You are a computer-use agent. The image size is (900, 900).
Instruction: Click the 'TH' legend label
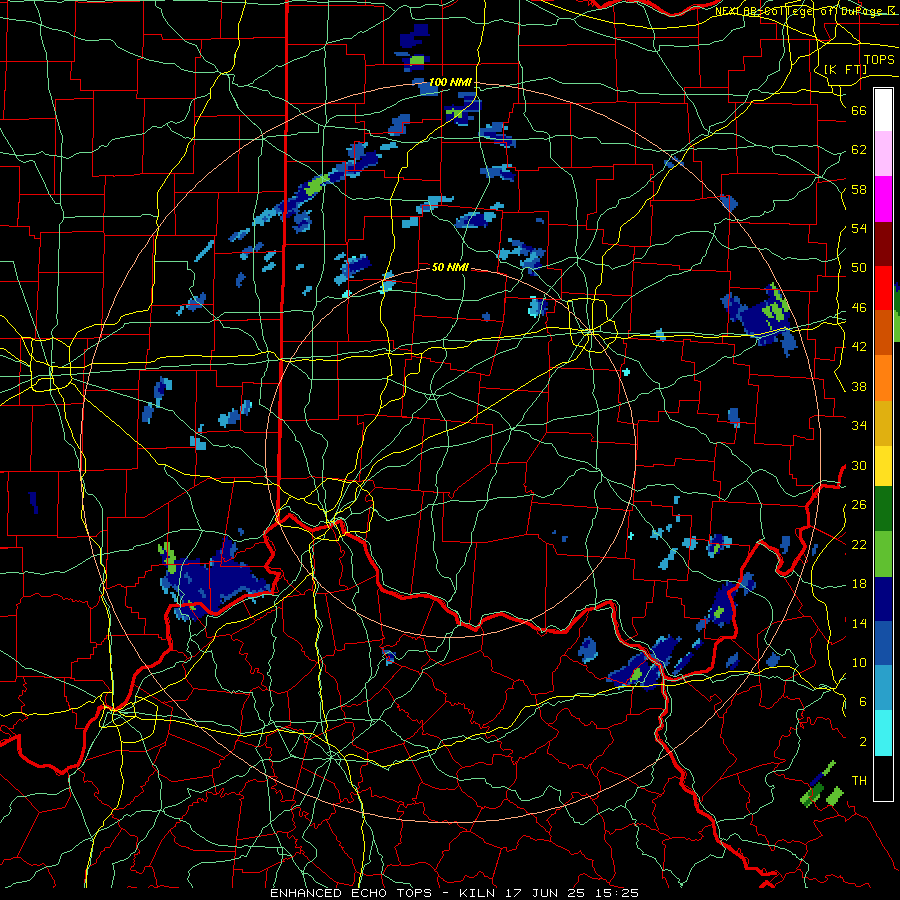tap(859, 781)
